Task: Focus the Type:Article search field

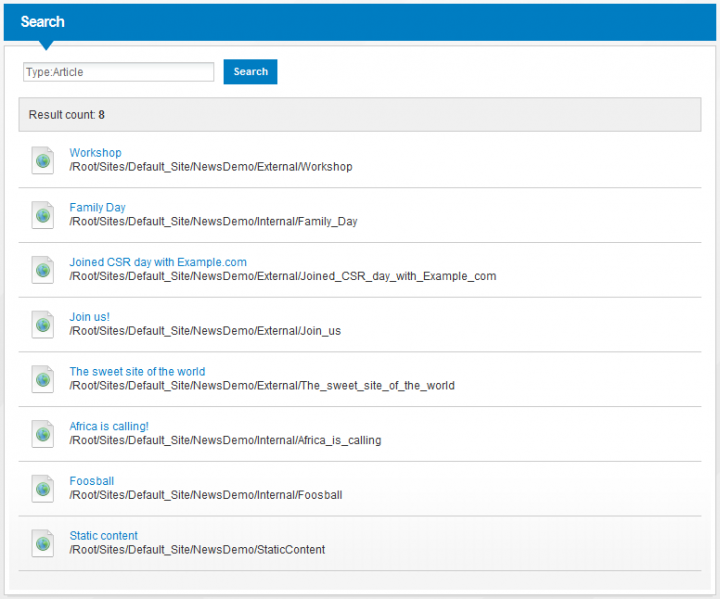Action: pos(118,72)
